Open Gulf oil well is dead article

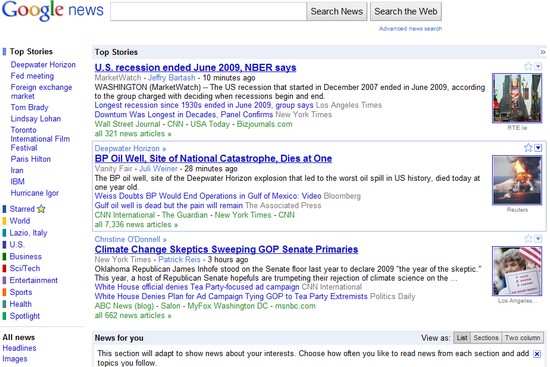click(169, 205)
